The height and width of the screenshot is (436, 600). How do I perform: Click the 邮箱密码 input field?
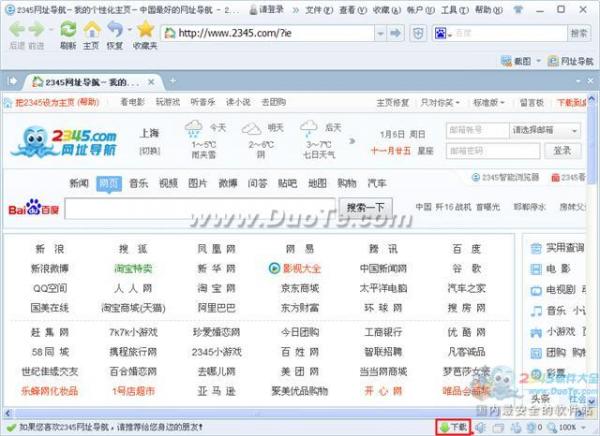(x=493, y=151)
